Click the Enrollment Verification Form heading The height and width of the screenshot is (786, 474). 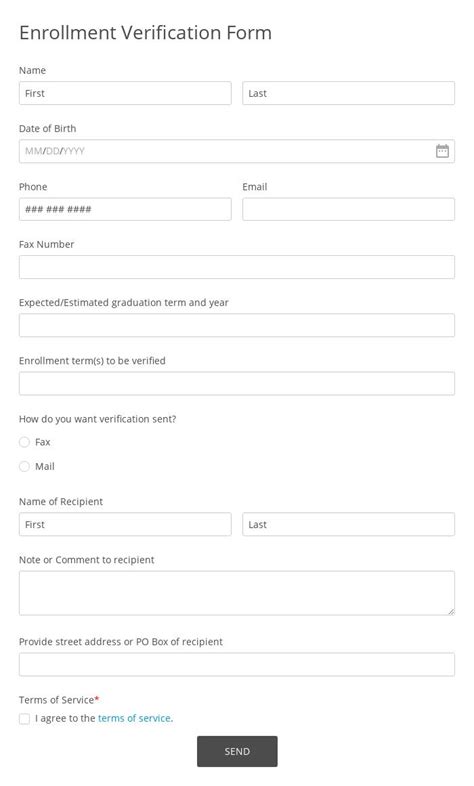point(145,33)
